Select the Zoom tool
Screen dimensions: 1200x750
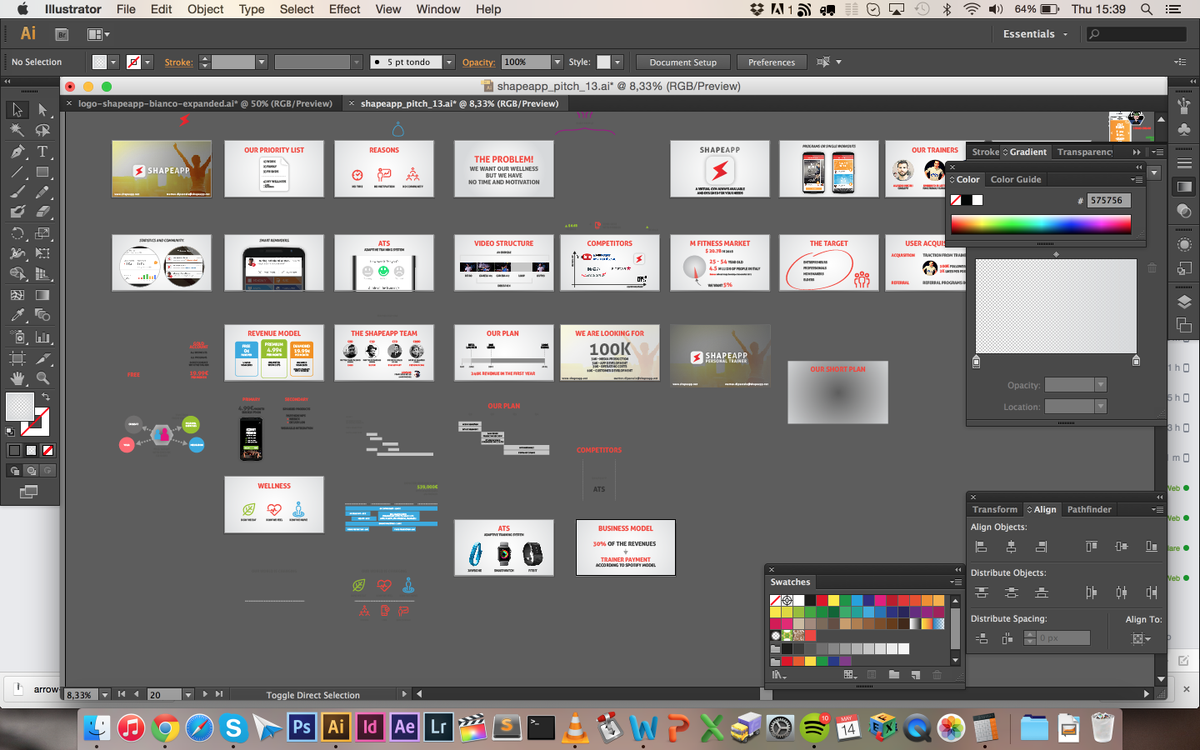pyautogui.click(x=43, y=379)
